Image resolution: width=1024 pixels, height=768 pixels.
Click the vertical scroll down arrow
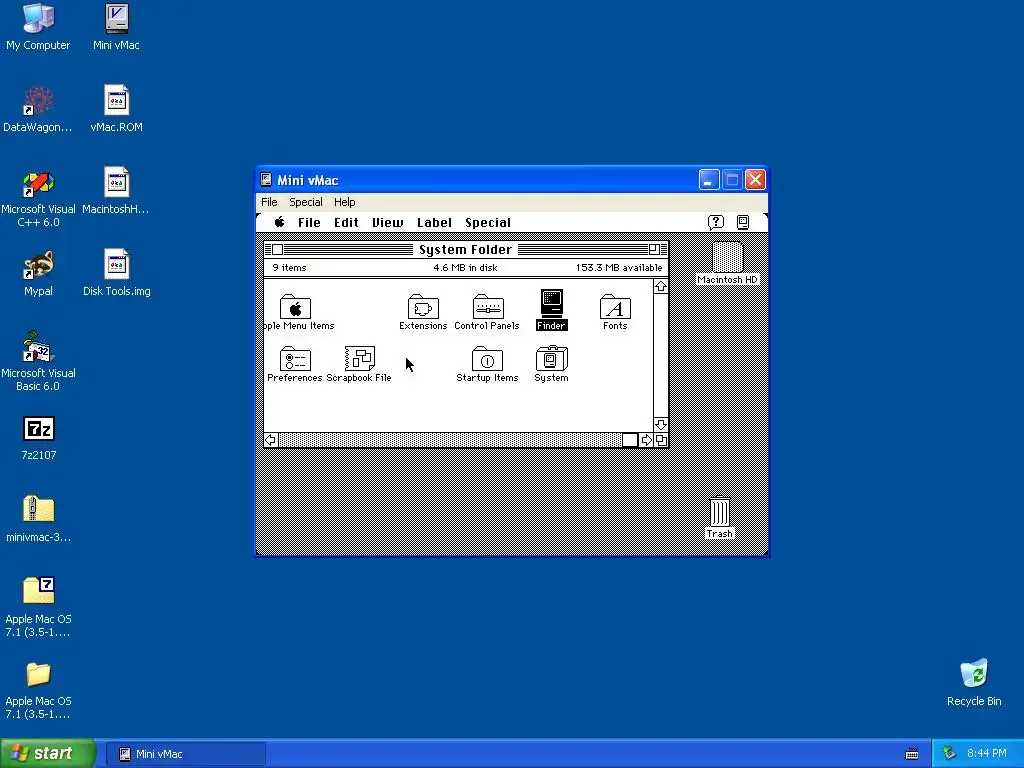(x=661, y=424)
